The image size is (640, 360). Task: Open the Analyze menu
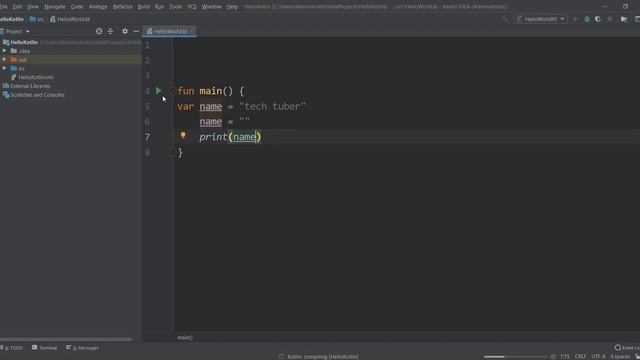(98, 7)
